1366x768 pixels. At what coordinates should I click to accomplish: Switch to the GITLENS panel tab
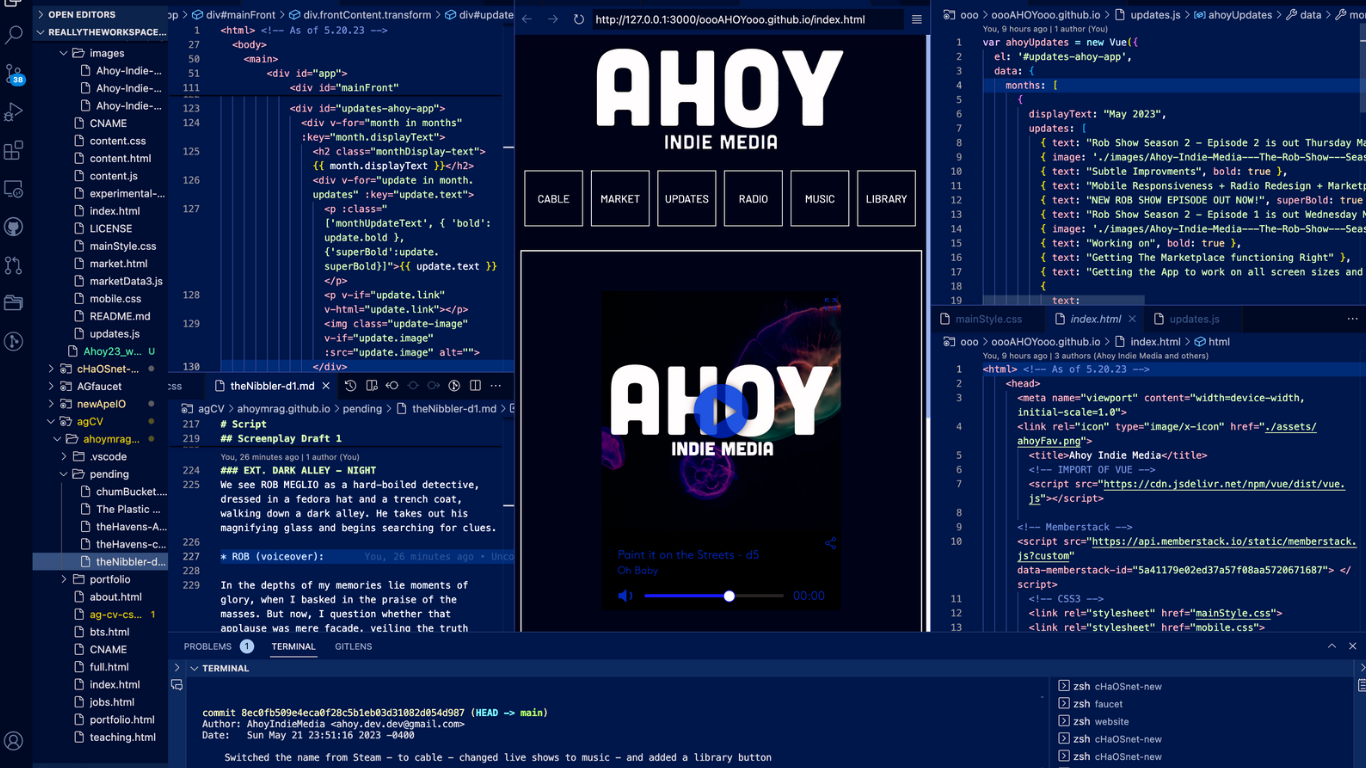353,647
